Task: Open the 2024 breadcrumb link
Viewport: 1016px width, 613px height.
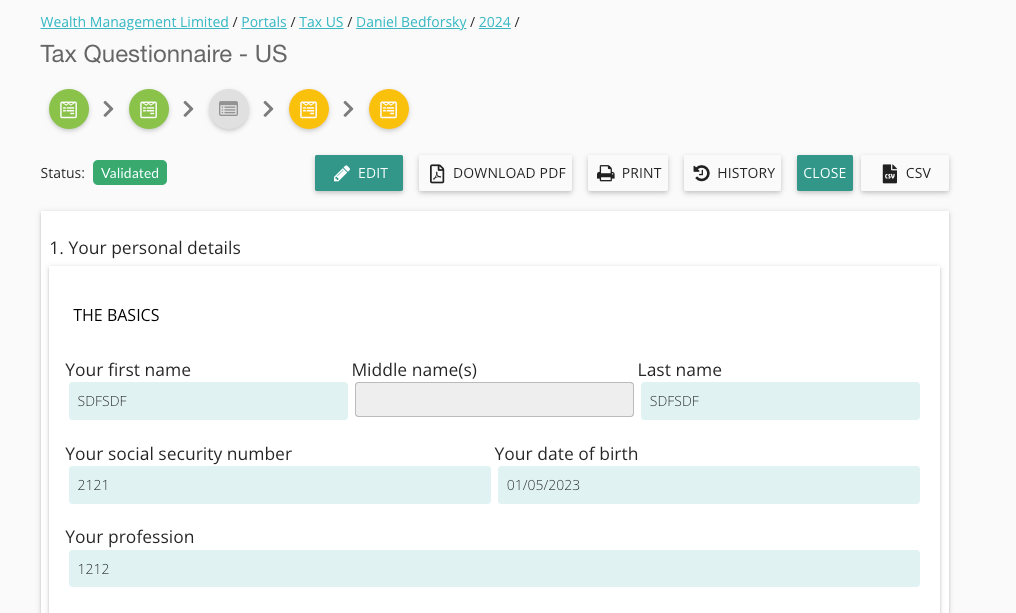Action: 494,22
